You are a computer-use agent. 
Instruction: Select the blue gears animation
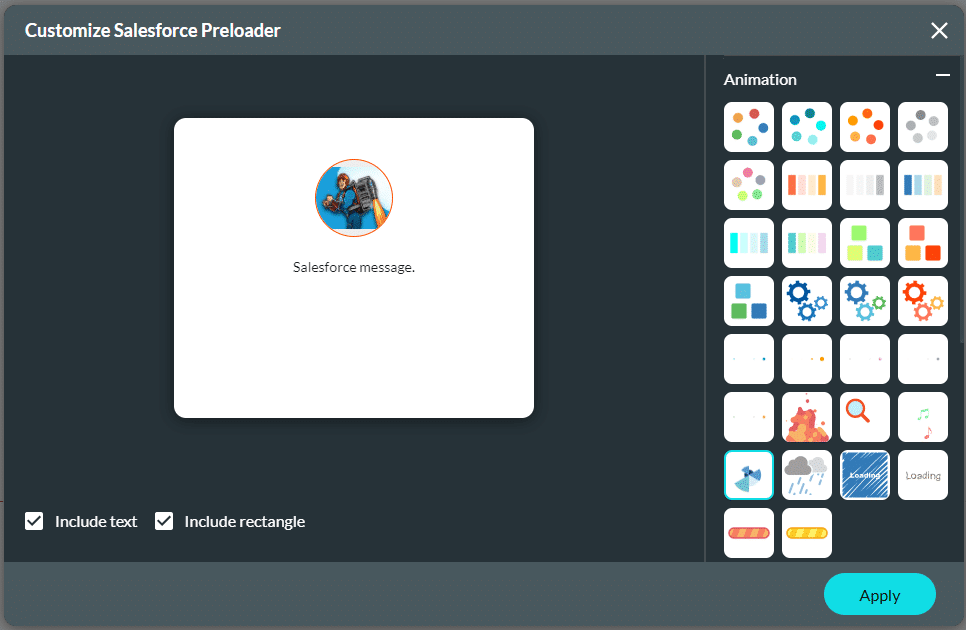(x=806, y=300)
